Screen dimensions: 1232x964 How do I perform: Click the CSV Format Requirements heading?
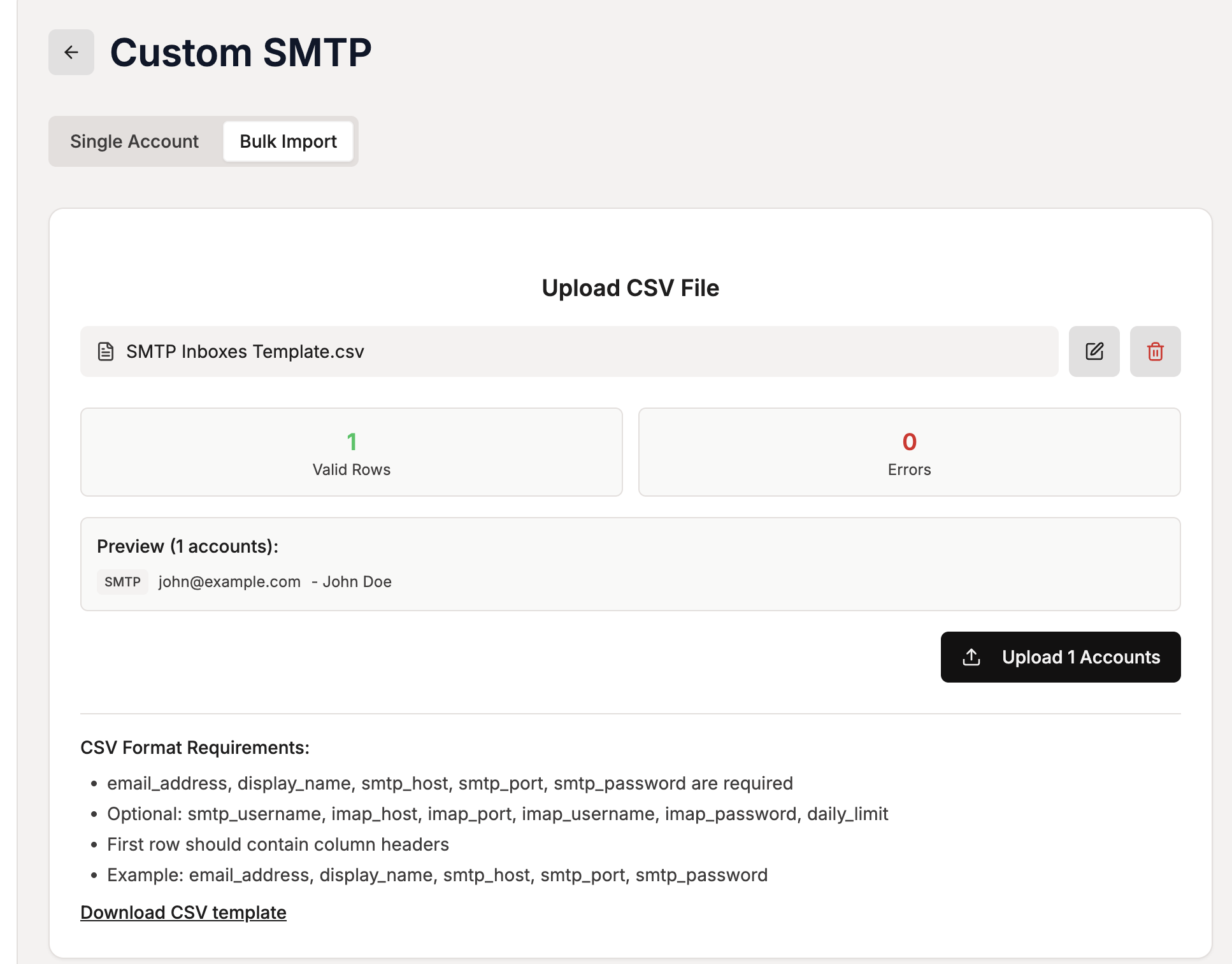click(x=195, y=748)
